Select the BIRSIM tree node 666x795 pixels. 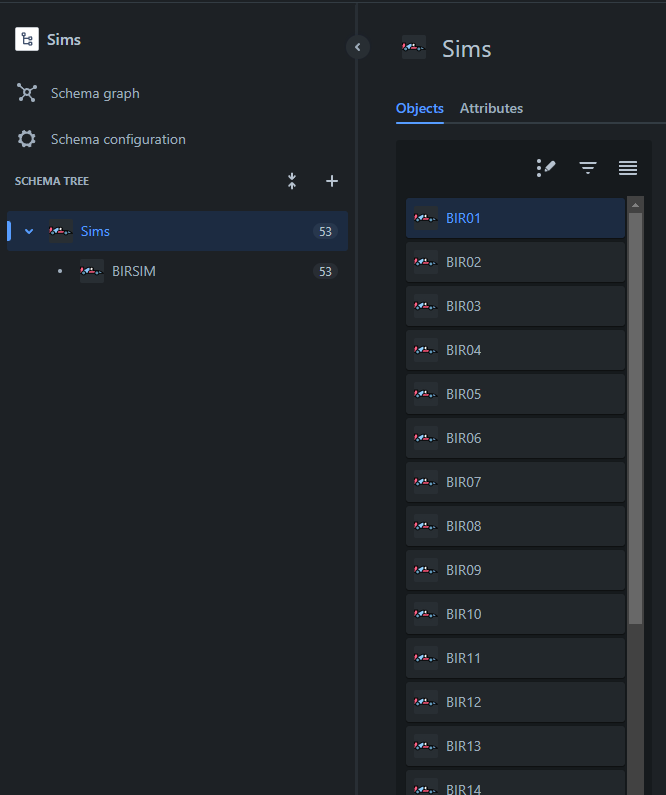click(177, 271)
